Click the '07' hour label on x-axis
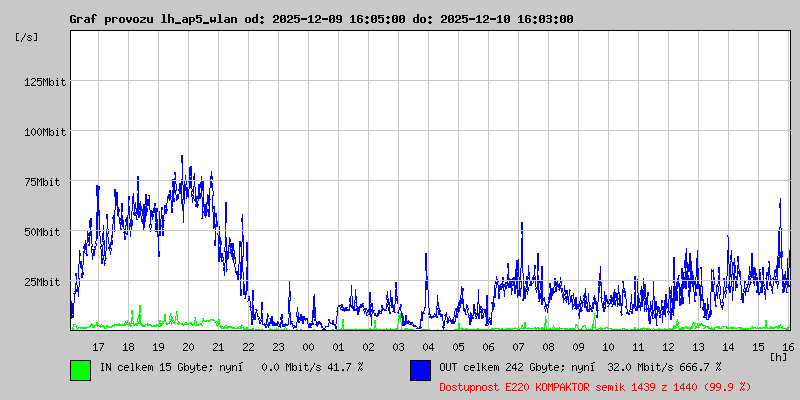Screen dimensions: 800x400 (x=518, y=347)
